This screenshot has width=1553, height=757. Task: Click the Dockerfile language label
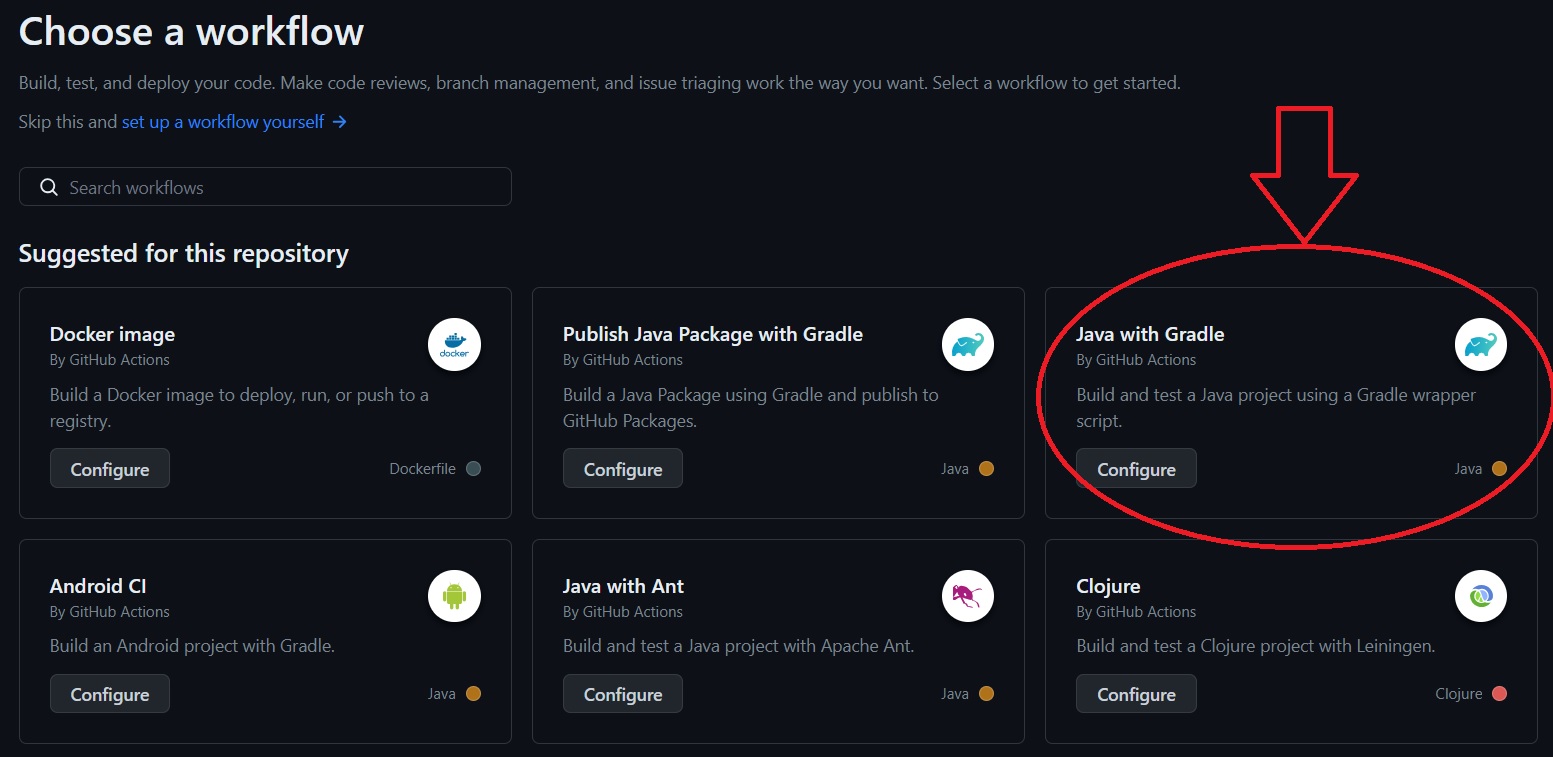tap(422, 468)
